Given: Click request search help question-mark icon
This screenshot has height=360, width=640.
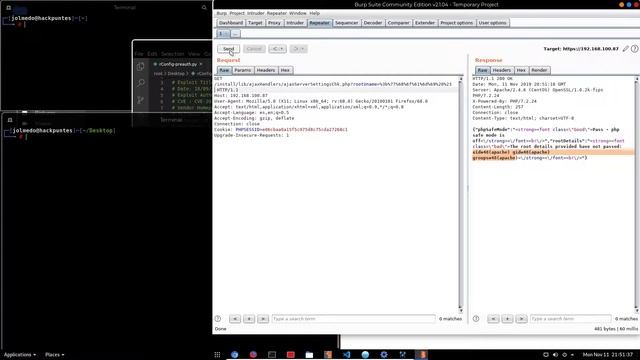Looking at the screenshot, I should 218,319.
